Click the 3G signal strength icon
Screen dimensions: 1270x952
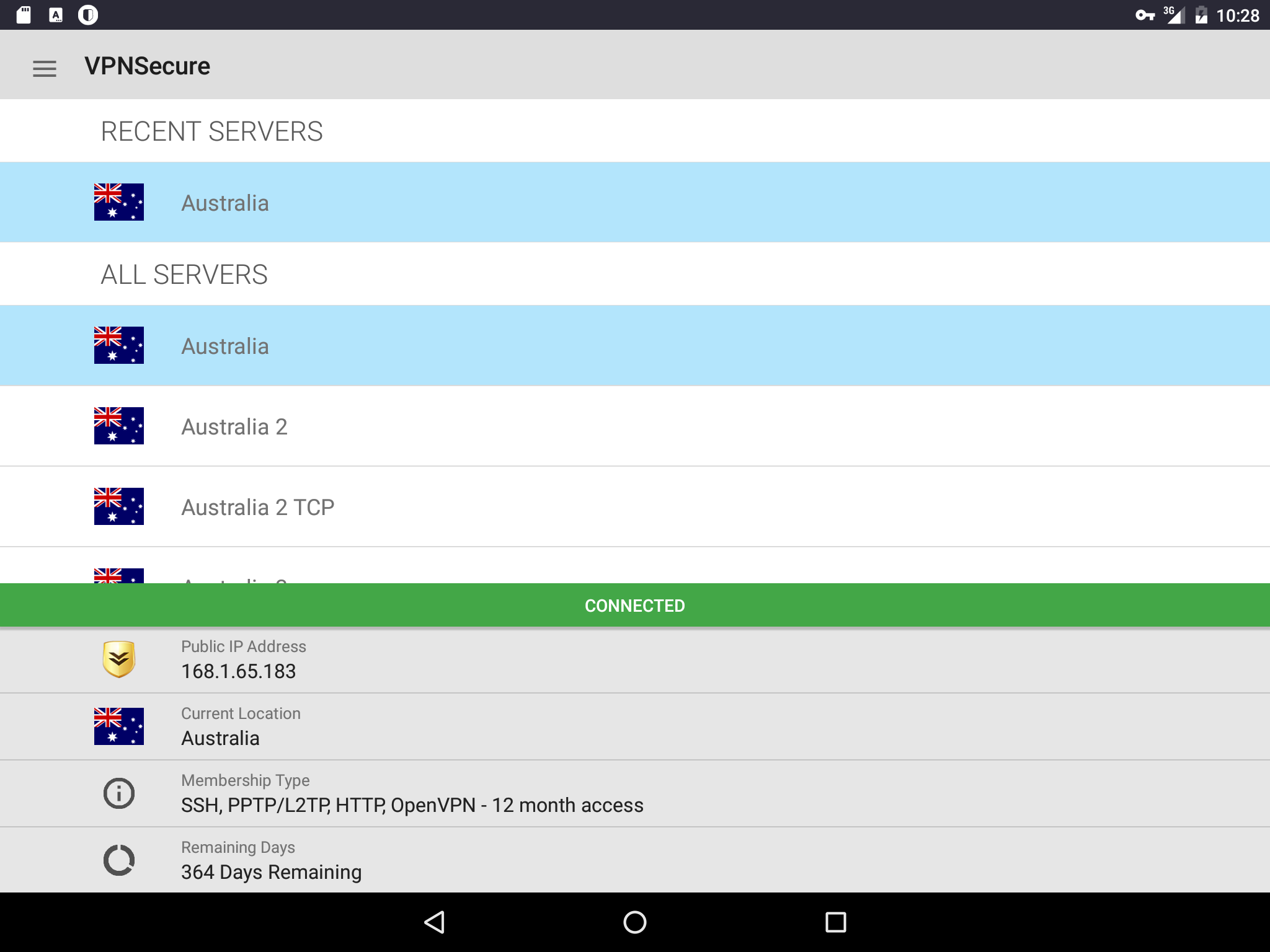[1174, 15]
